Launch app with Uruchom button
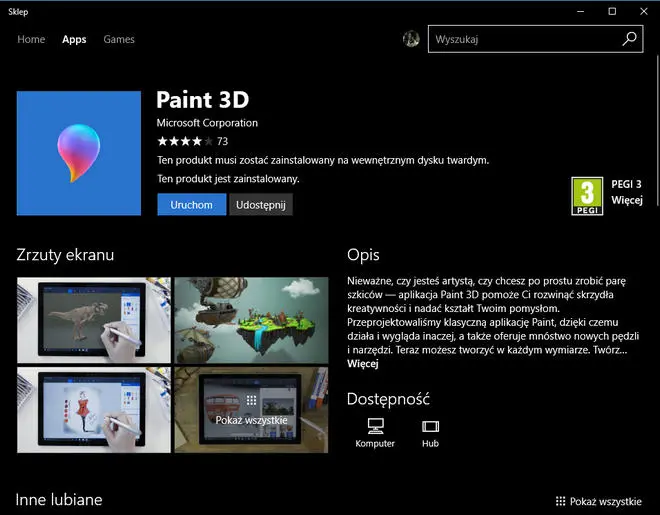The image size is (660, 515). (192, 204)
